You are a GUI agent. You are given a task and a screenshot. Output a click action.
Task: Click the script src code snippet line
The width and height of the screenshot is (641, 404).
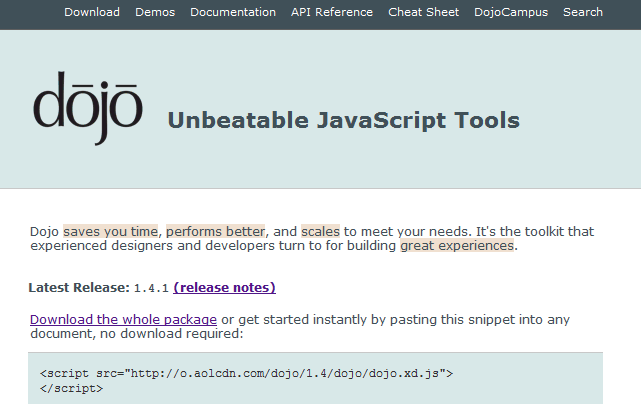(247, 373)
